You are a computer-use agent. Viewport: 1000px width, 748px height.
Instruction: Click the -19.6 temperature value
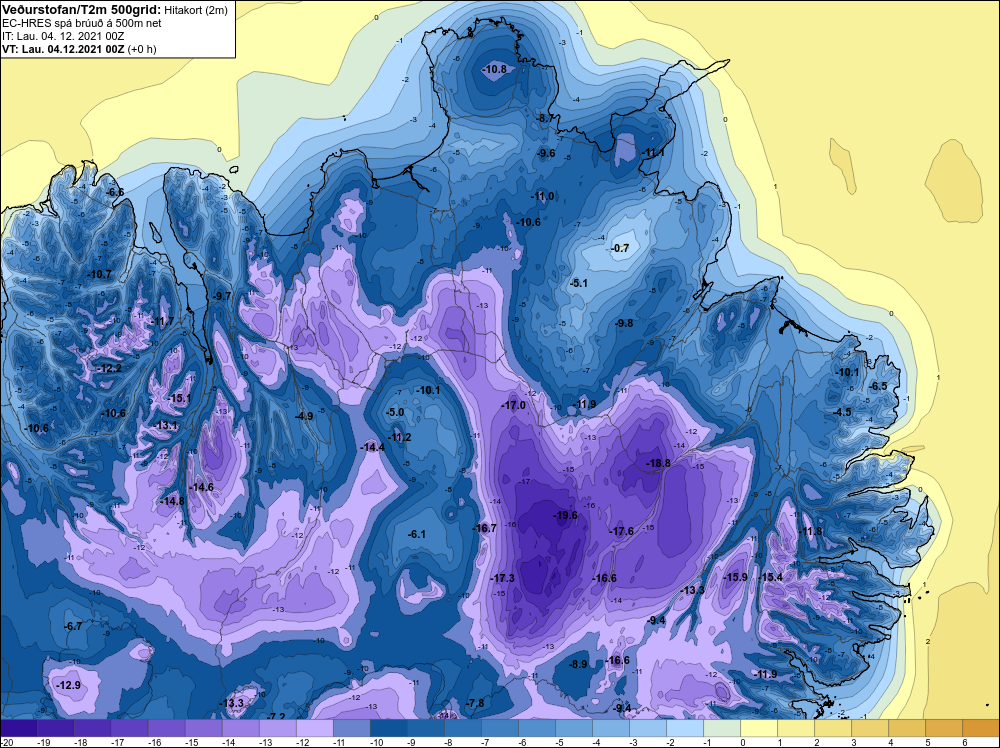pyautogui.click(x=565, y=515)
